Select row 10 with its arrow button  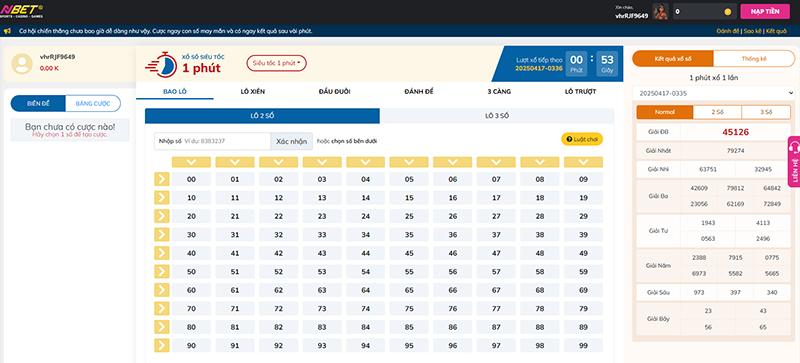161,198
